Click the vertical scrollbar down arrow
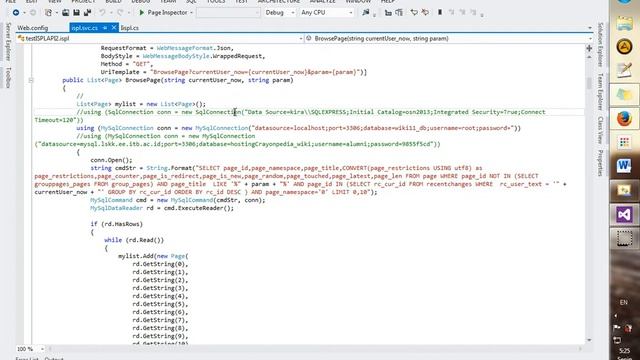640x360 pixels. click(x=589, y=340)
